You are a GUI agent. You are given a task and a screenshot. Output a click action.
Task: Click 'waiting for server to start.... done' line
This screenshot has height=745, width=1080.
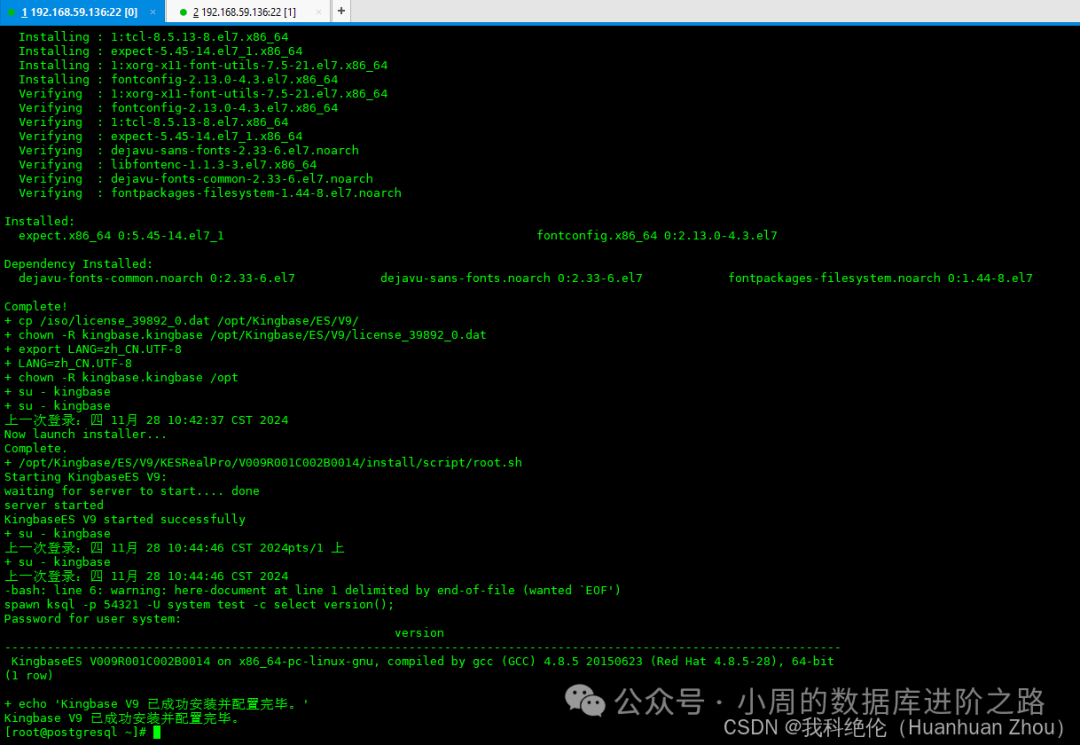pyautogui.click(x=132, y=491)
